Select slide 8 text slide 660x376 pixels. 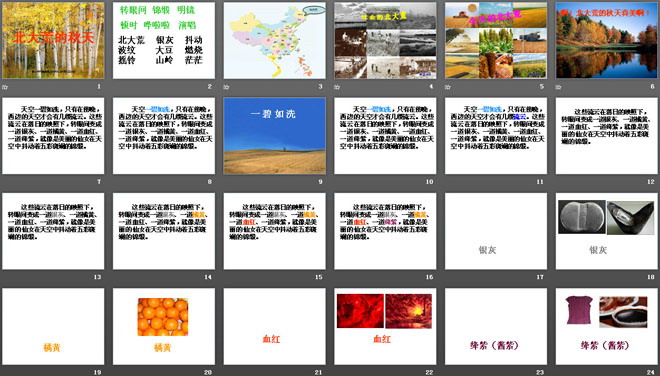point(164,136)
